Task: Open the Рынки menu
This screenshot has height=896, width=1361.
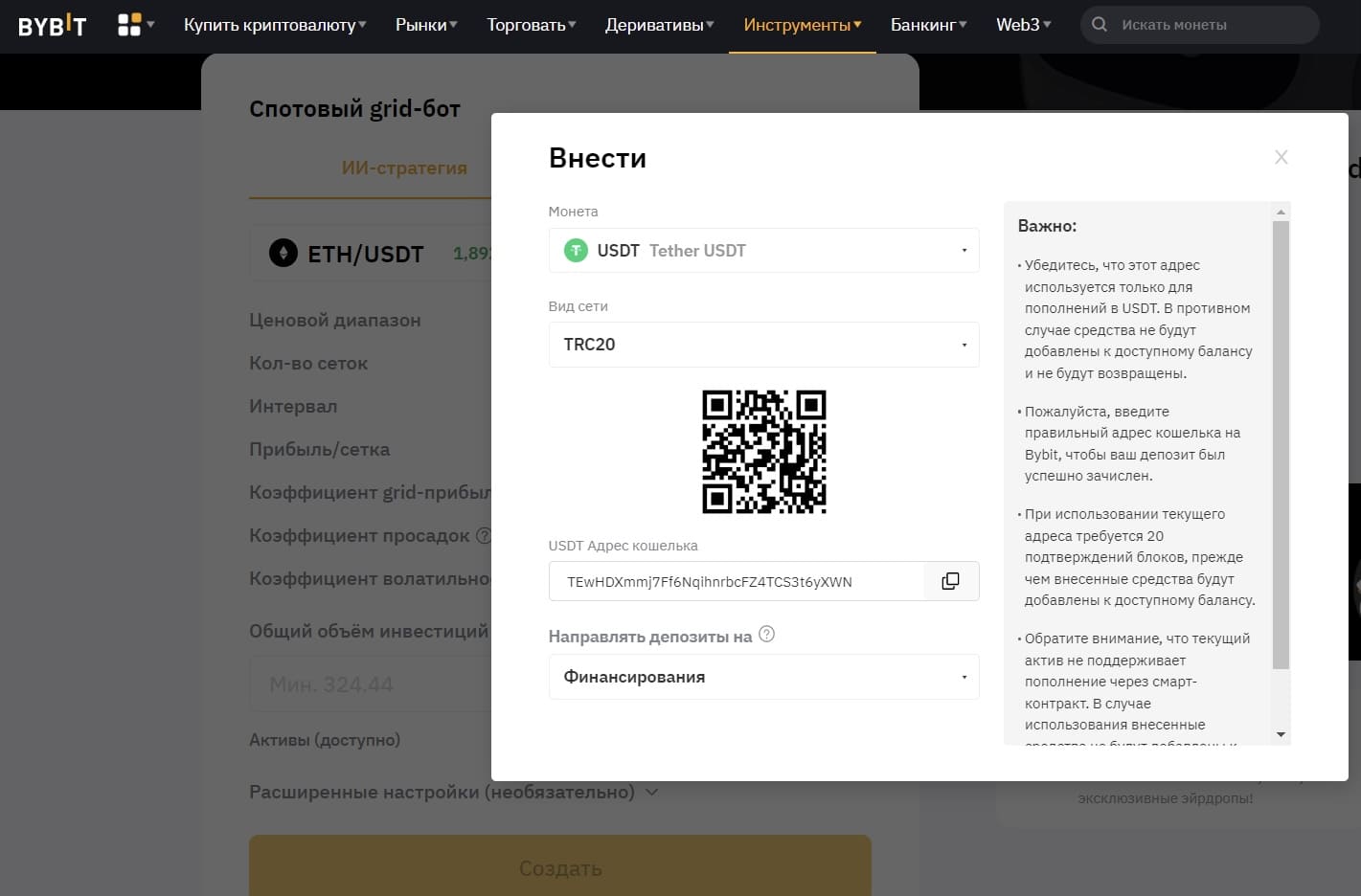Action: pyautogui.click(x=426, y=25)
